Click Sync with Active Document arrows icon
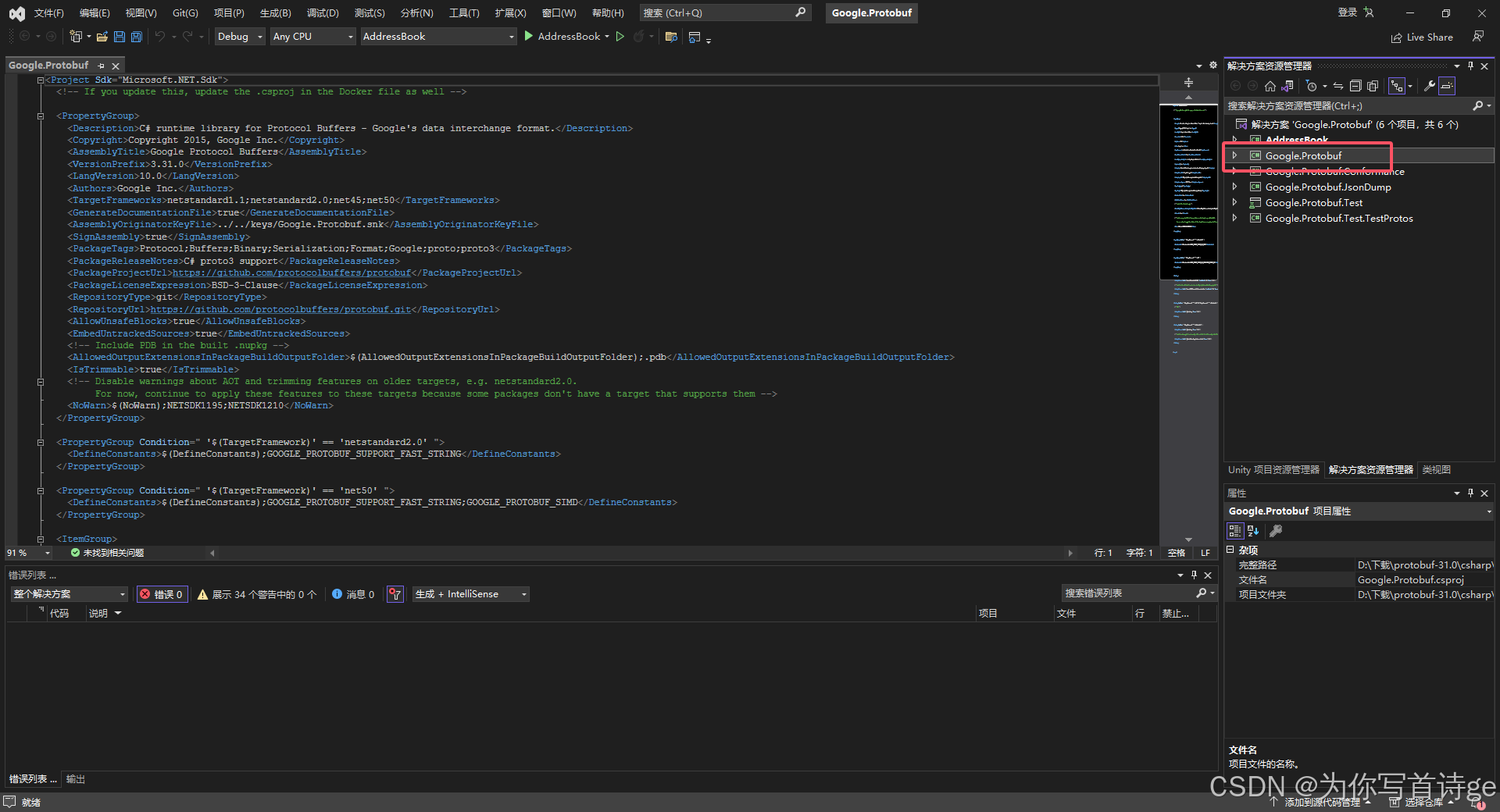The image size is (1500, 812). click(x=1338, y=86)
